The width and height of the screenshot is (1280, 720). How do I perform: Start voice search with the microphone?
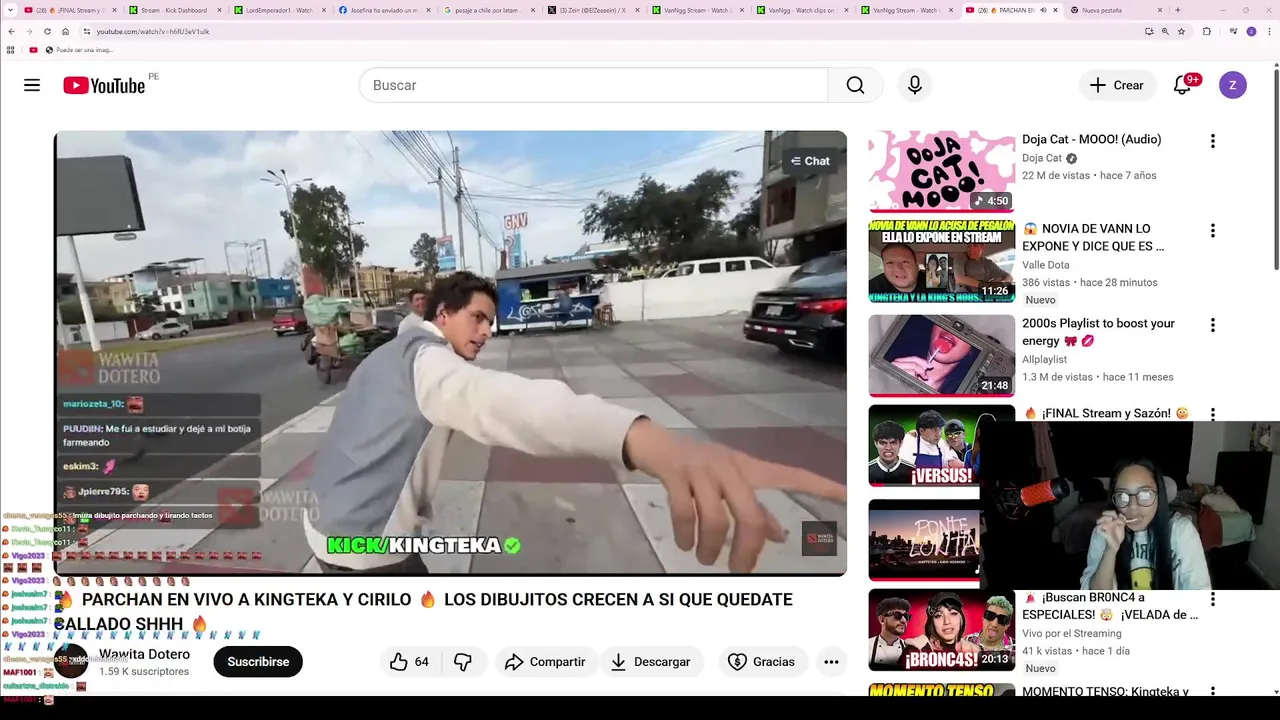[x=914, y=85]
